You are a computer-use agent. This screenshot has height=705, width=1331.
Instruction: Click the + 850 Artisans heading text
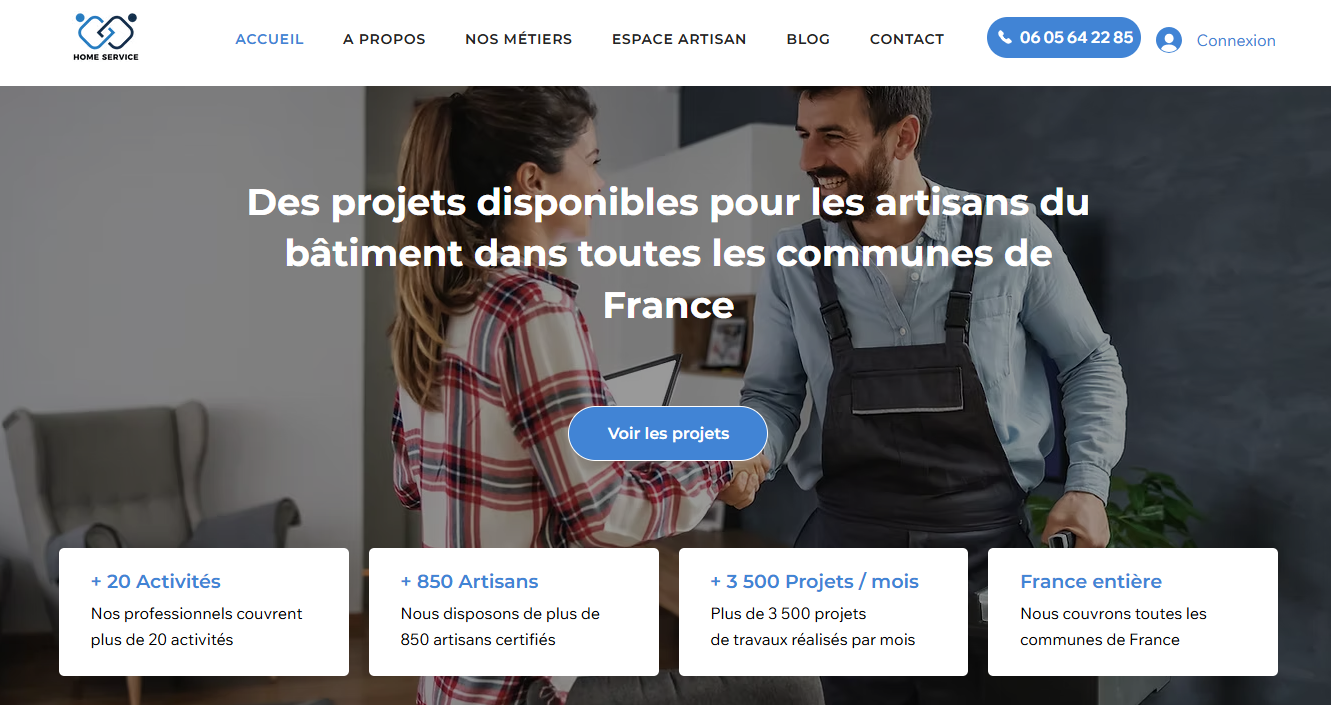click(470, 581)
